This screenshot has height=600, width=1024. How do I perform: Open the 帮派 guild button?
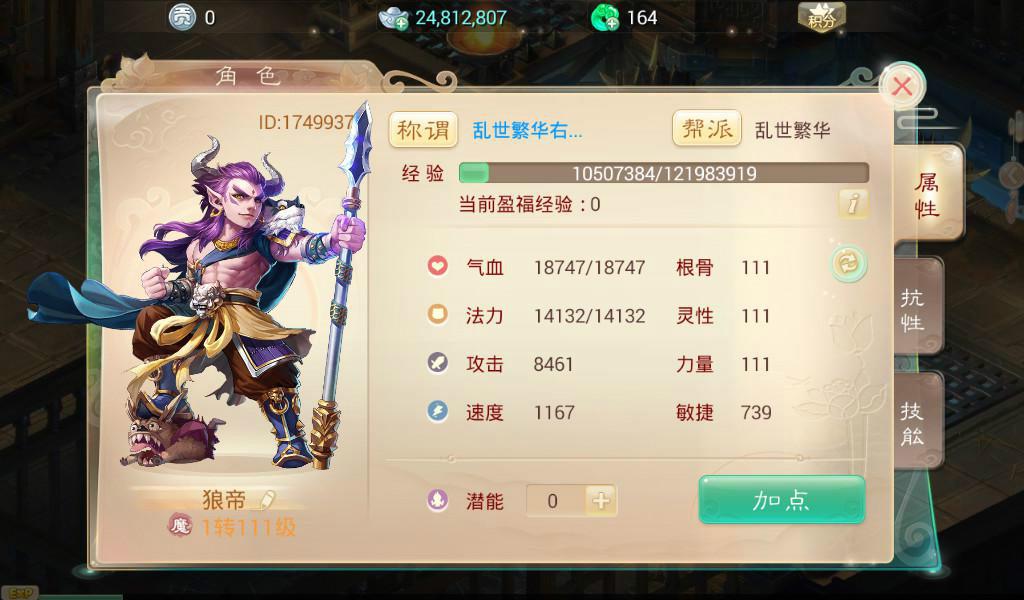[707, 128]
